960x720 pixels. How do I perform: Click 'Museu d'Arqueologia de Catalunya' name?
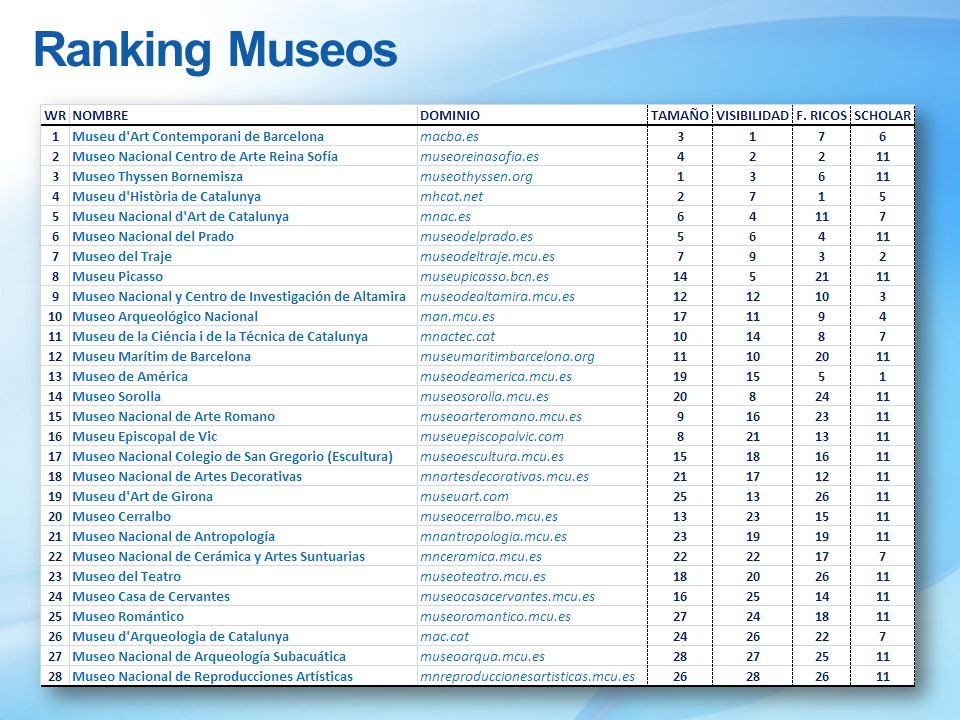coord(181,637)
